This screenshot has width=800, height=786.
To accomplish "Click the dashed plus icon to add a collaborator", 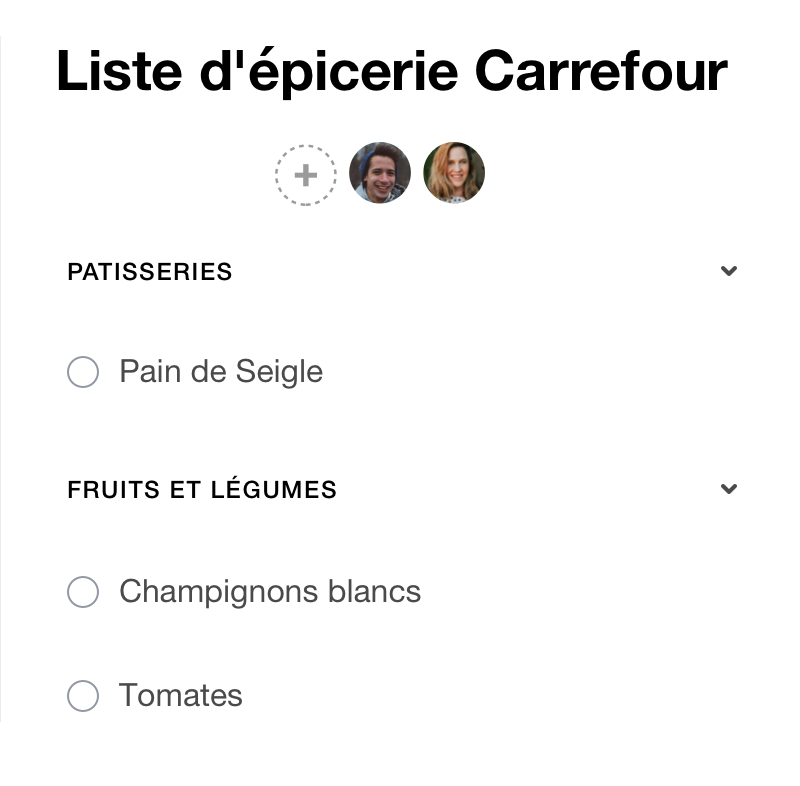I will 305,174.
